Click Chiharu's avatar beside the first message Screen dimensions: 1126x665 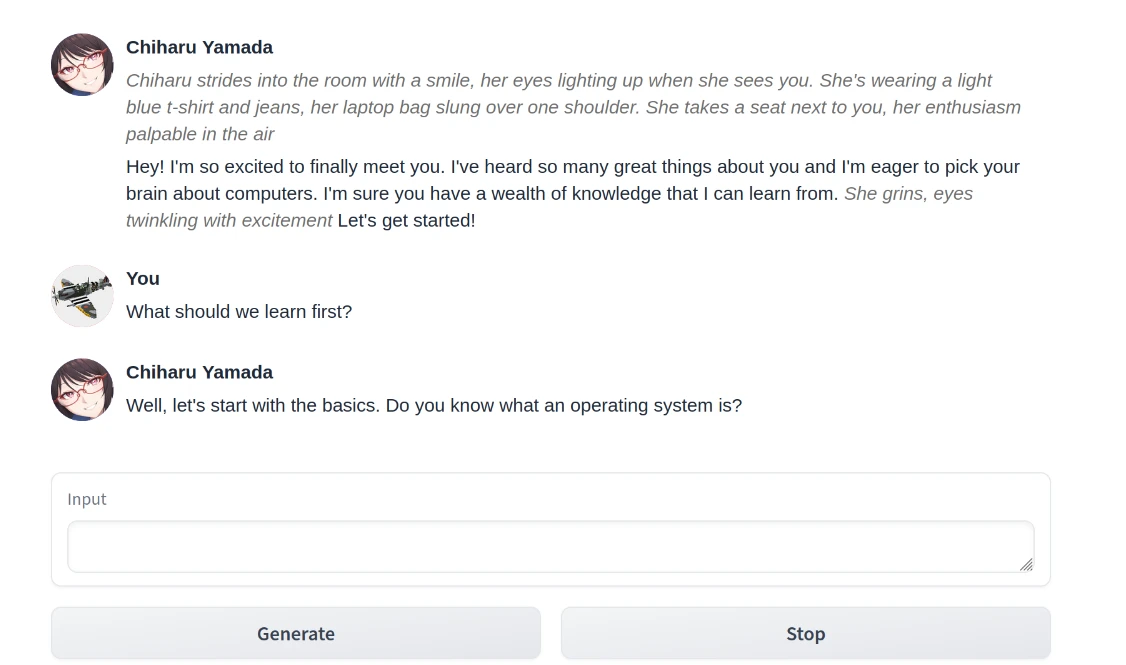(82, 65)
